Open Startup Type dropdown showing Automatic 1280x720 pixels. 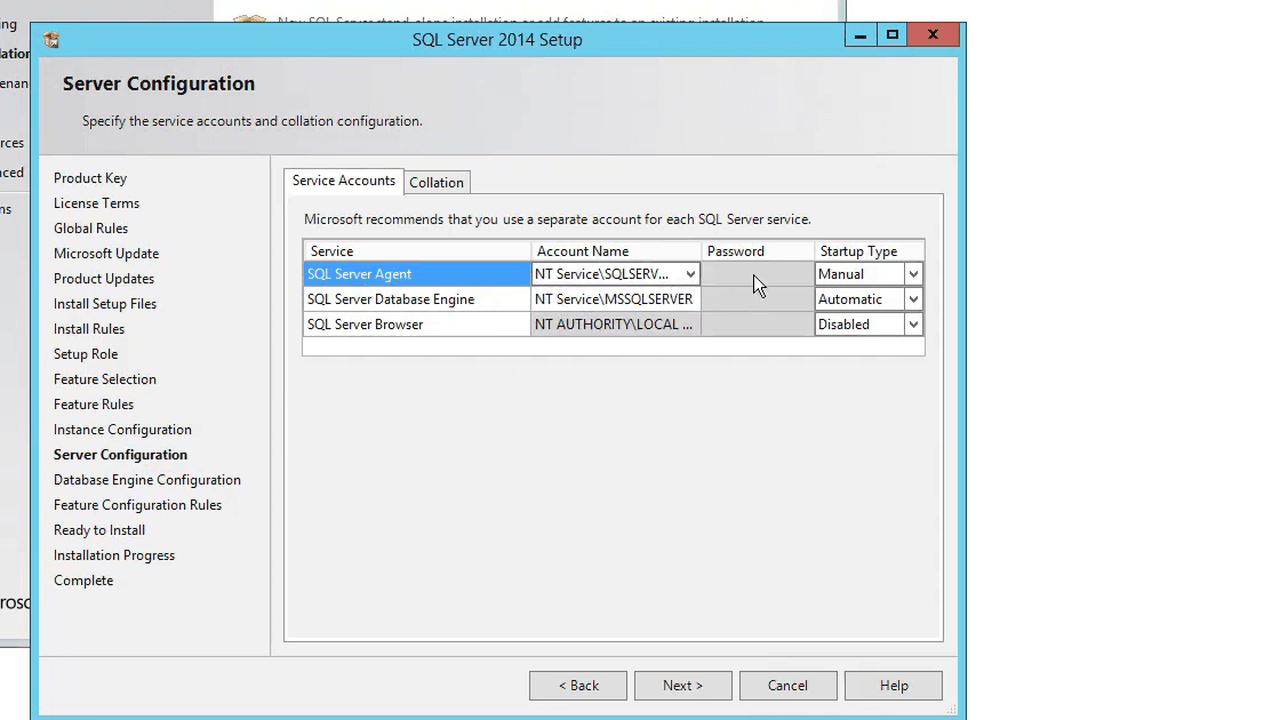pos(913,299)
